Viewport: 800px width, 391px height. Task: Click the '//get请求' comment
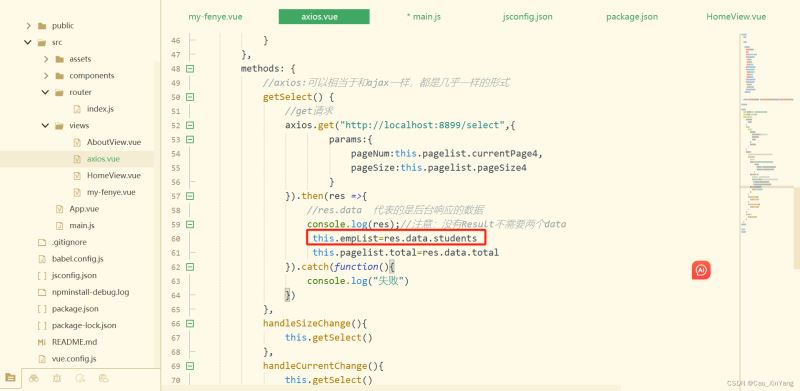point(309,111)
